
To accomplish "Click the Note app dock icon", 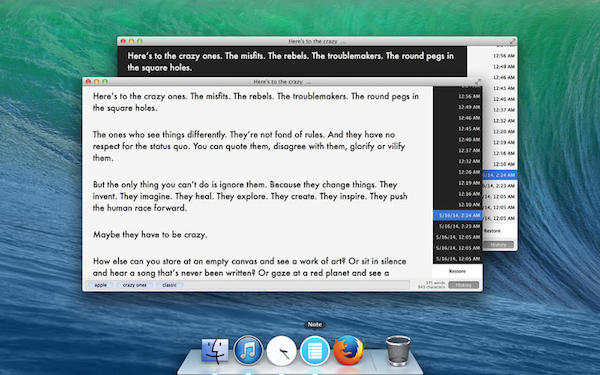I will 315,351.
